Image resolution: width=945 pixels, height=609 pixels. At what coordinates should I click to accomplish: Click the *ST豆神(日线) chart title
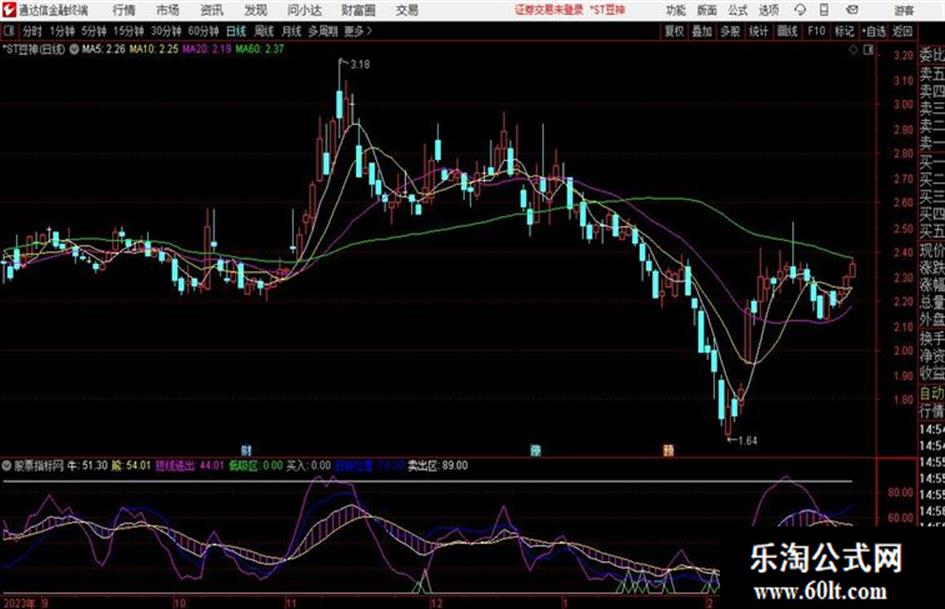[x=34, y=49]
